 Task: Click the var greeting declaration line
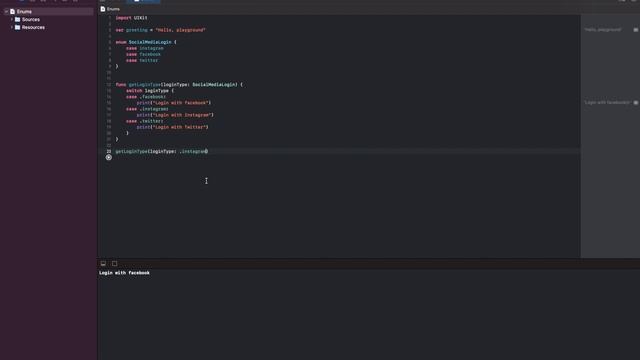pyautogui.click(x=160, y=30)
